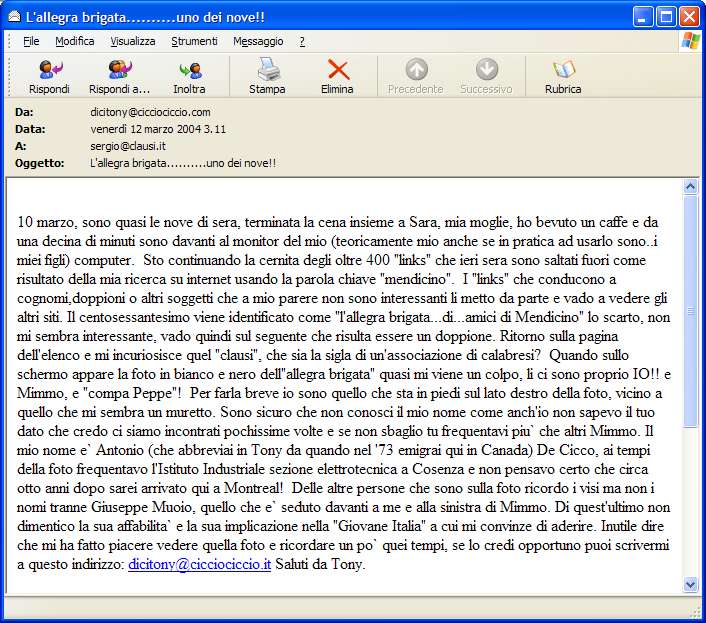This screenshot has width=706, height=623.
Task: Click the dicitony@cicciociccio.it link in message body
Action: coord(199,564)
